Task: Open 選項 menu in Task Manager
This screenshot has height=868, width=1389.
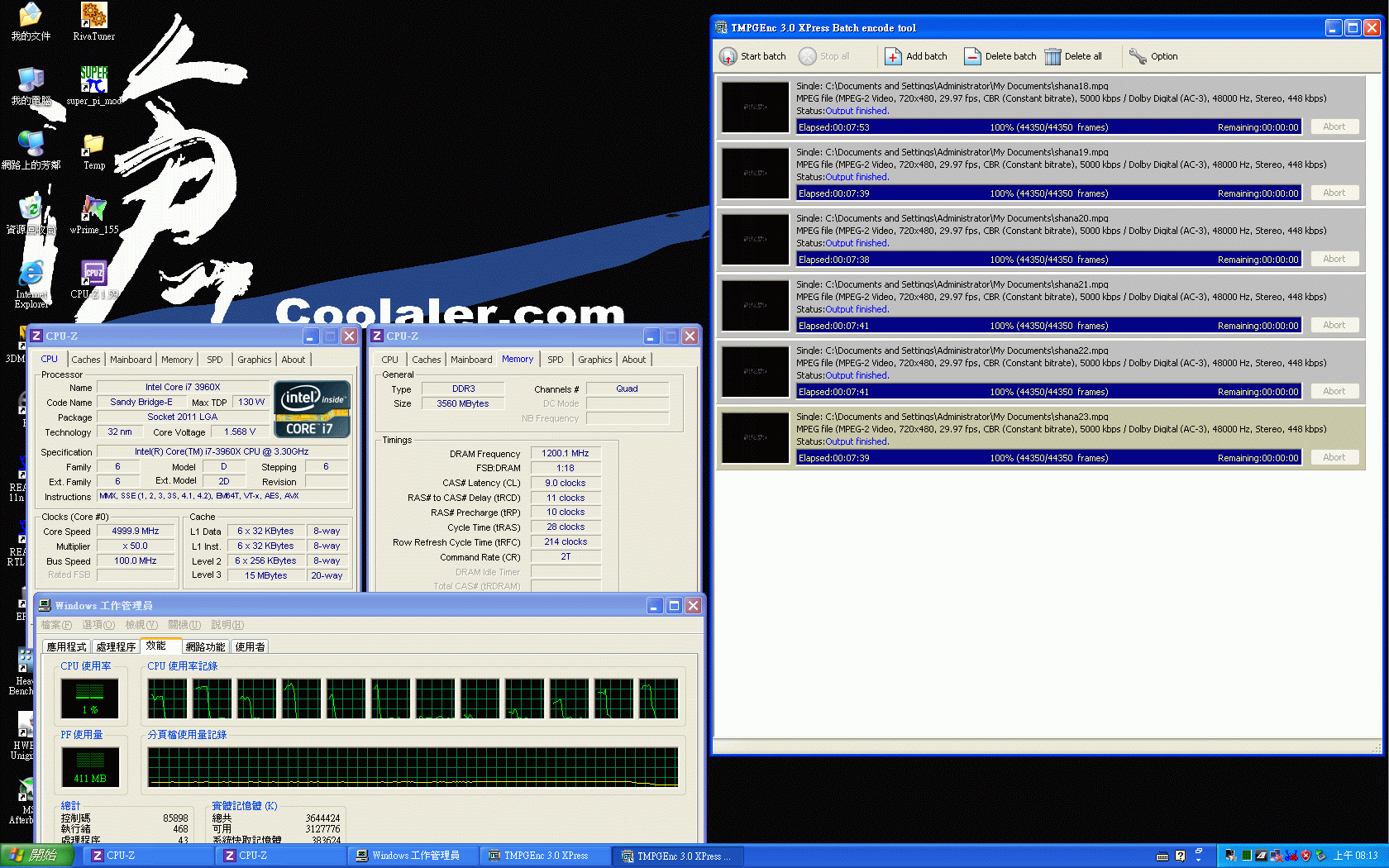Action: 98,625
